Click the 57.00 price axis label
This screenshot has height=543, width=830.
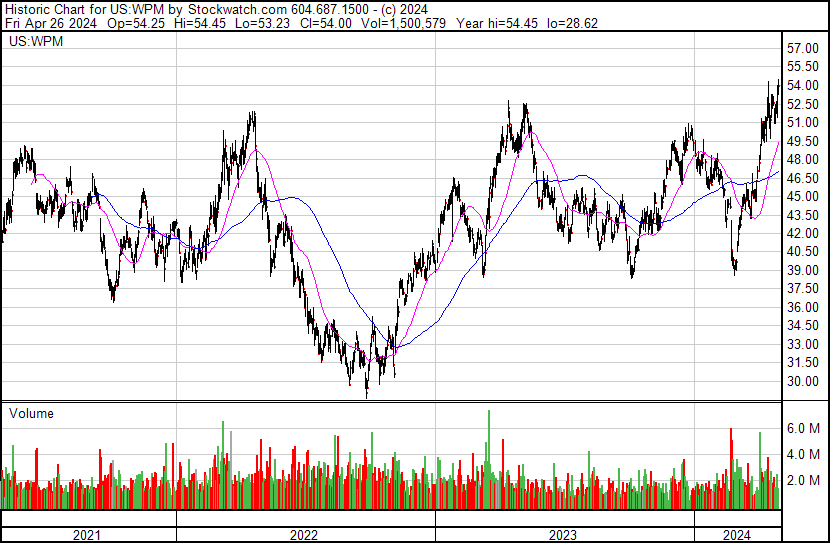[x=803, y=49]
